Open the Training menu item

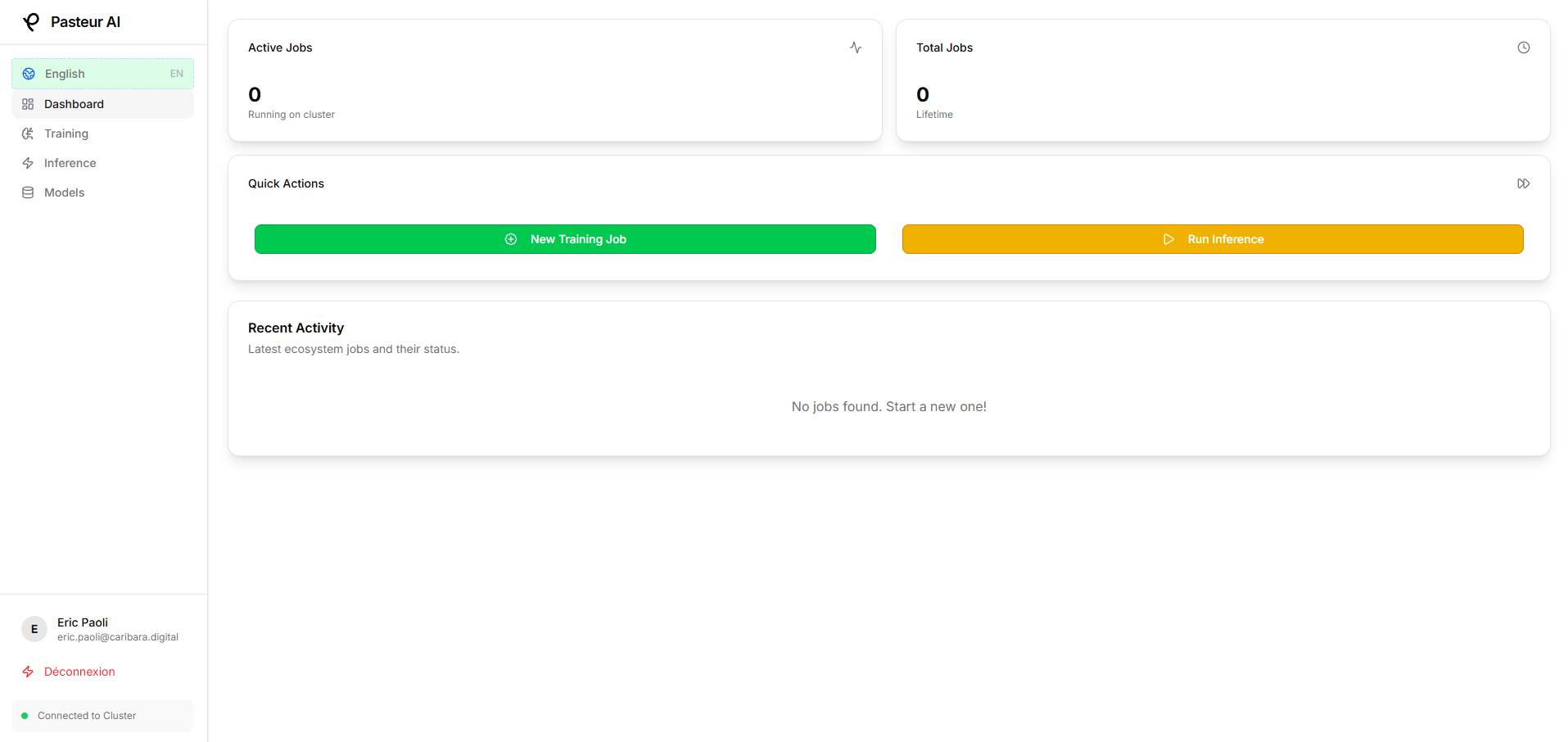[x=103, y=133]
